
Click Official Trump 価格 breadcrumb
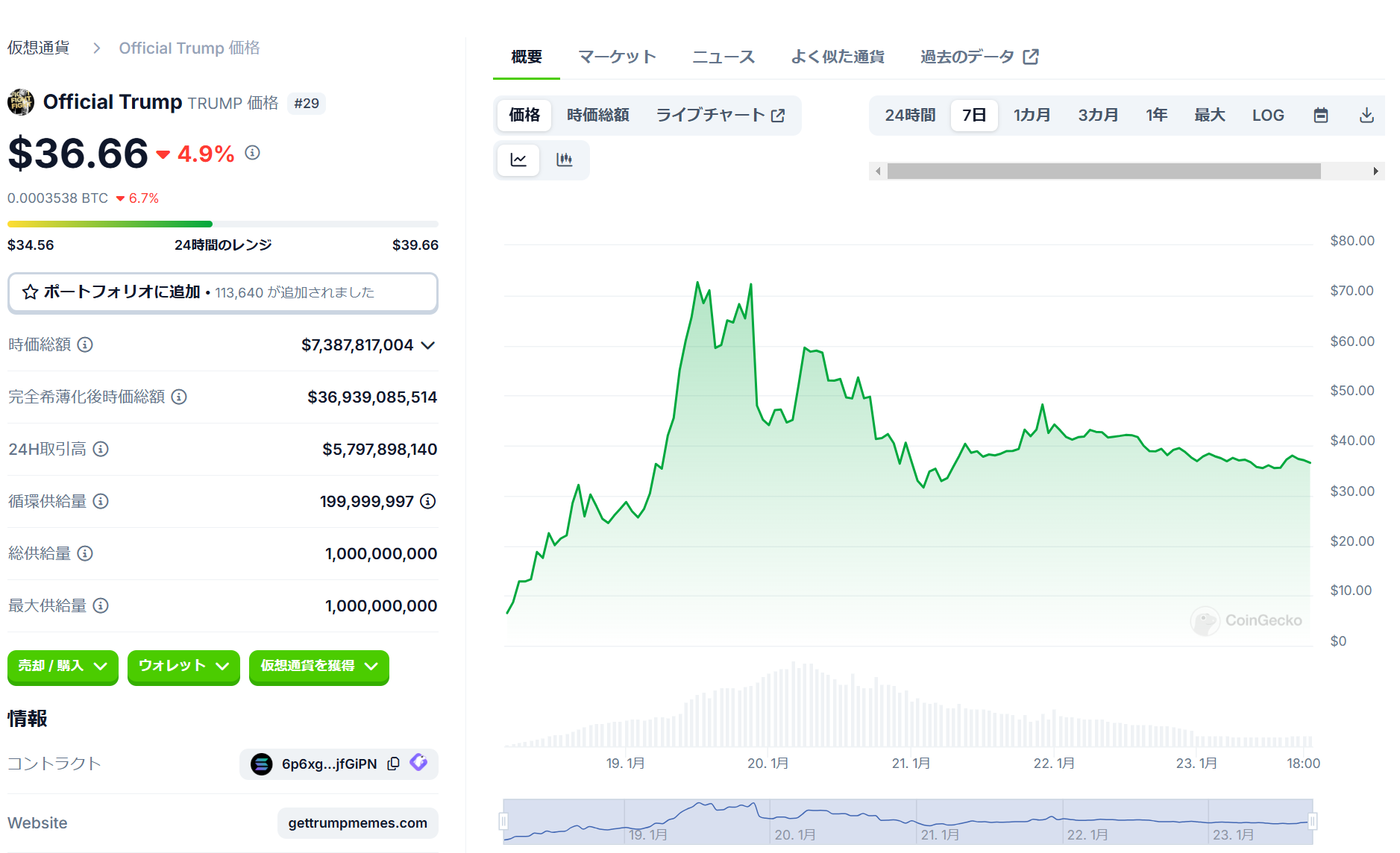tap(189, 48)
